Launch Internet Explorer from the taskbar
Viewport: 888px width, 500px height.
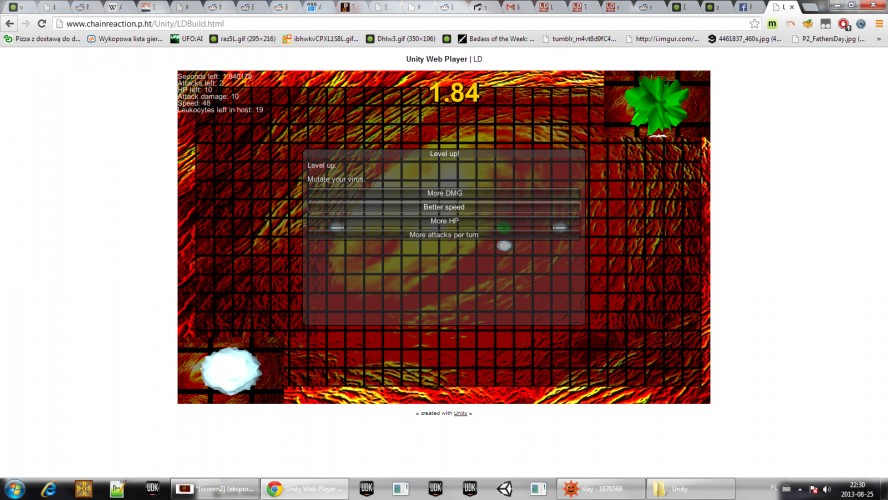49,489
